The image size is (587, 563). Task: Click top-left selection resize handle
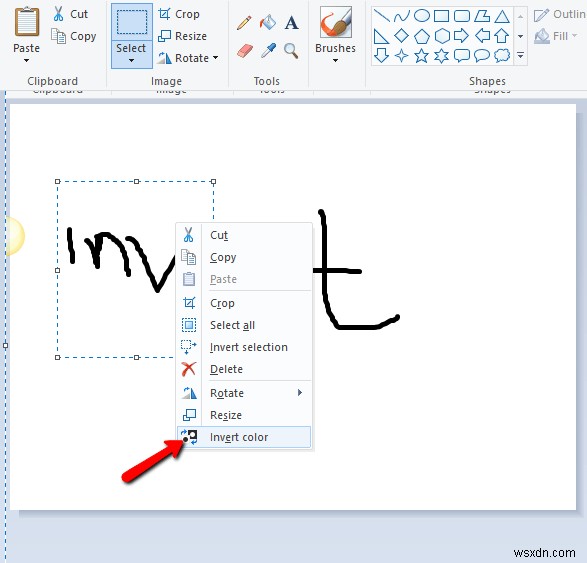57,182
